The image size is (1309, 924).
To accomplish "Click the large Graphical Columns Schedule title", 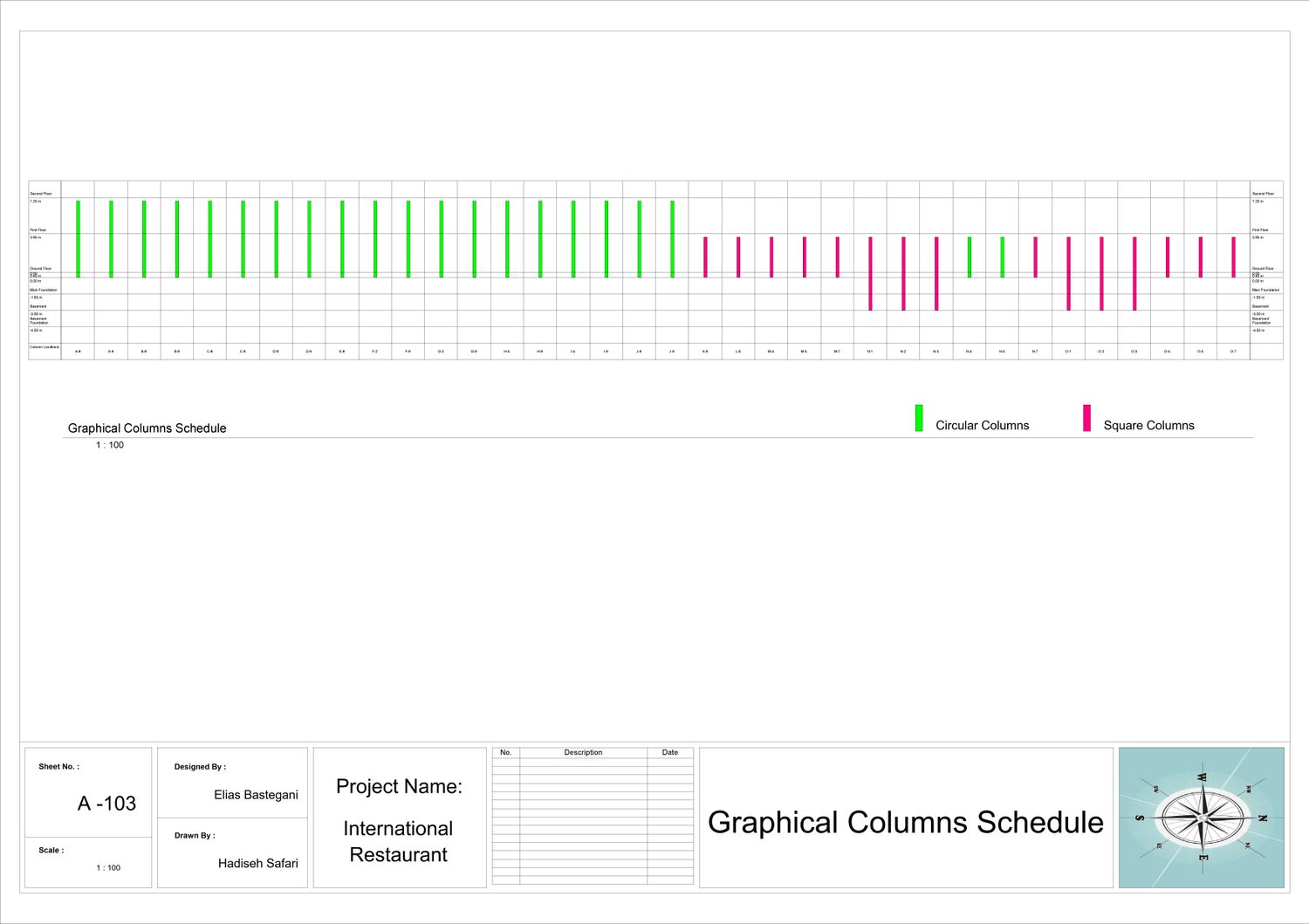I will click(905, 822).
